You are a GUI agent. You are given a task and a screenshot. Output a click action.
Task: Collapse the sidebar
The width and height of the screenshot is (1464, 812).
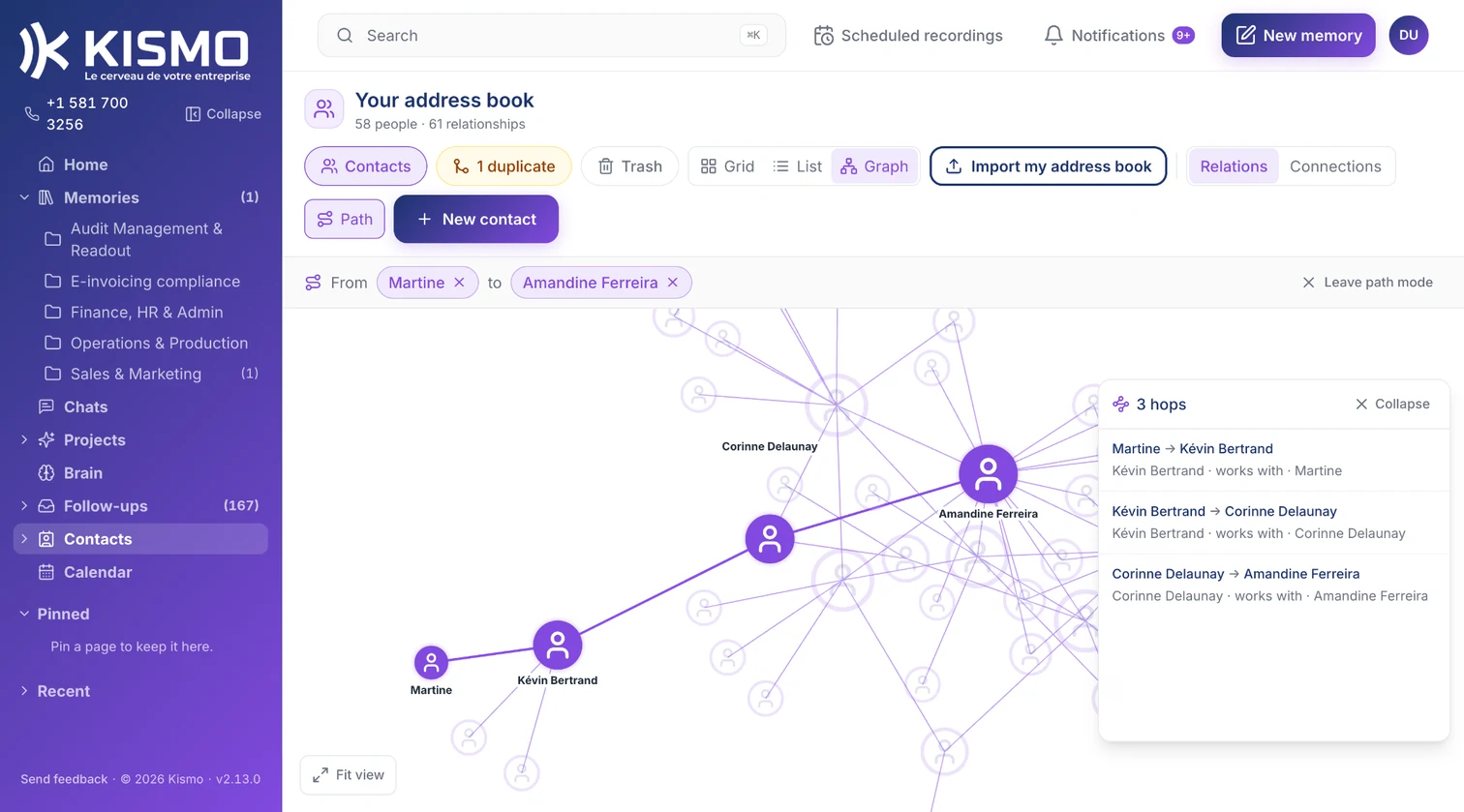[x=224, y=114]
